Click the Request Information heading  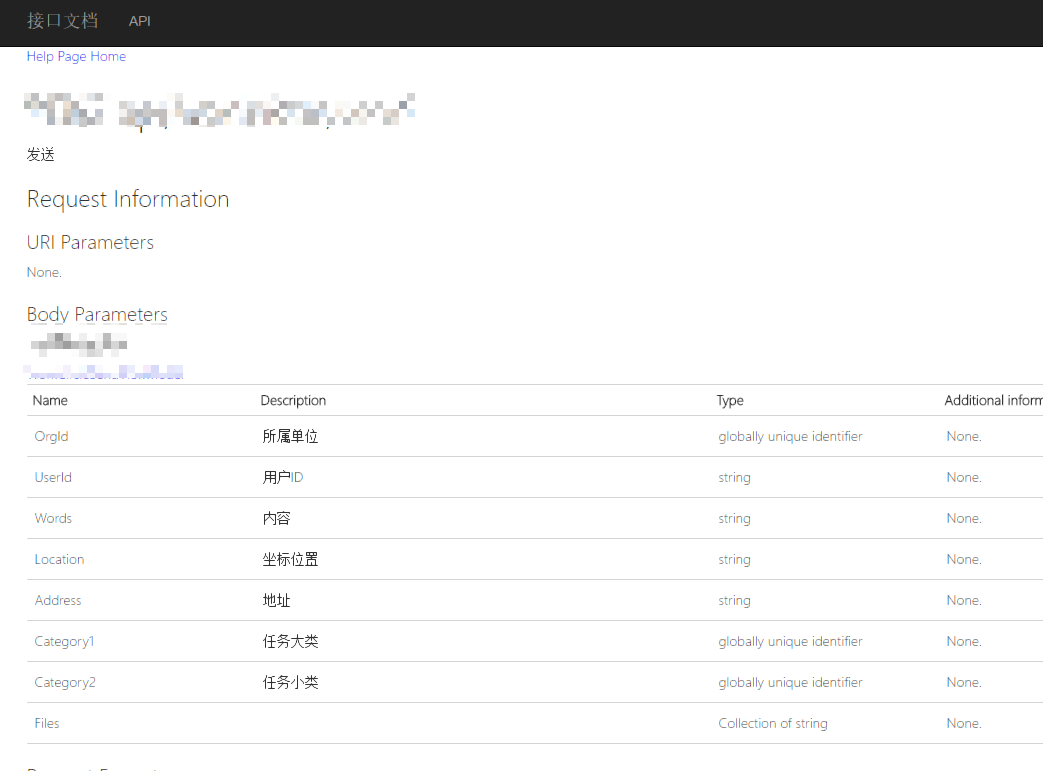pyautogui.click(x=128, y=200)
